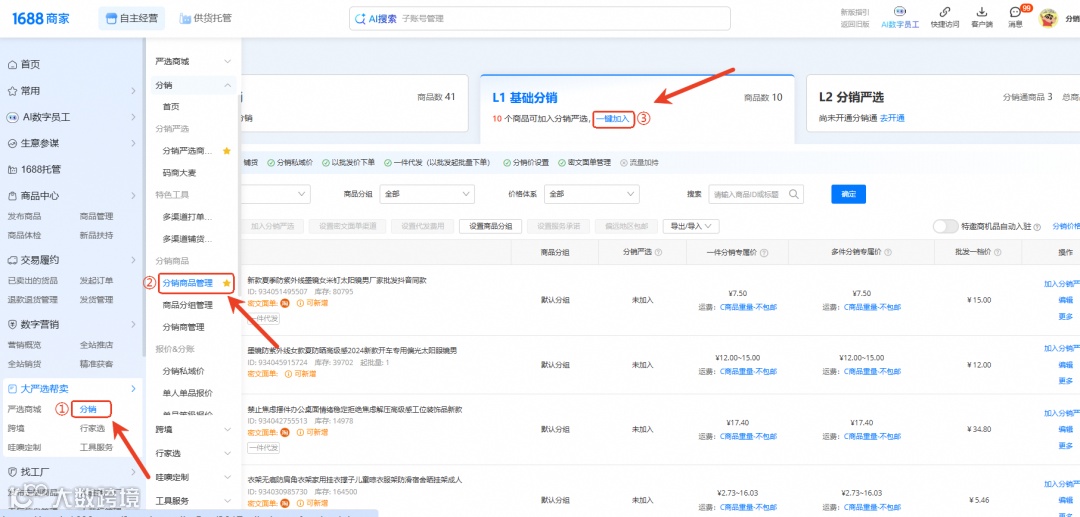This screenshot has height=517, width=1080.
Task: Expand the 哇噢定制 submenu section
Action: (228, 477)
